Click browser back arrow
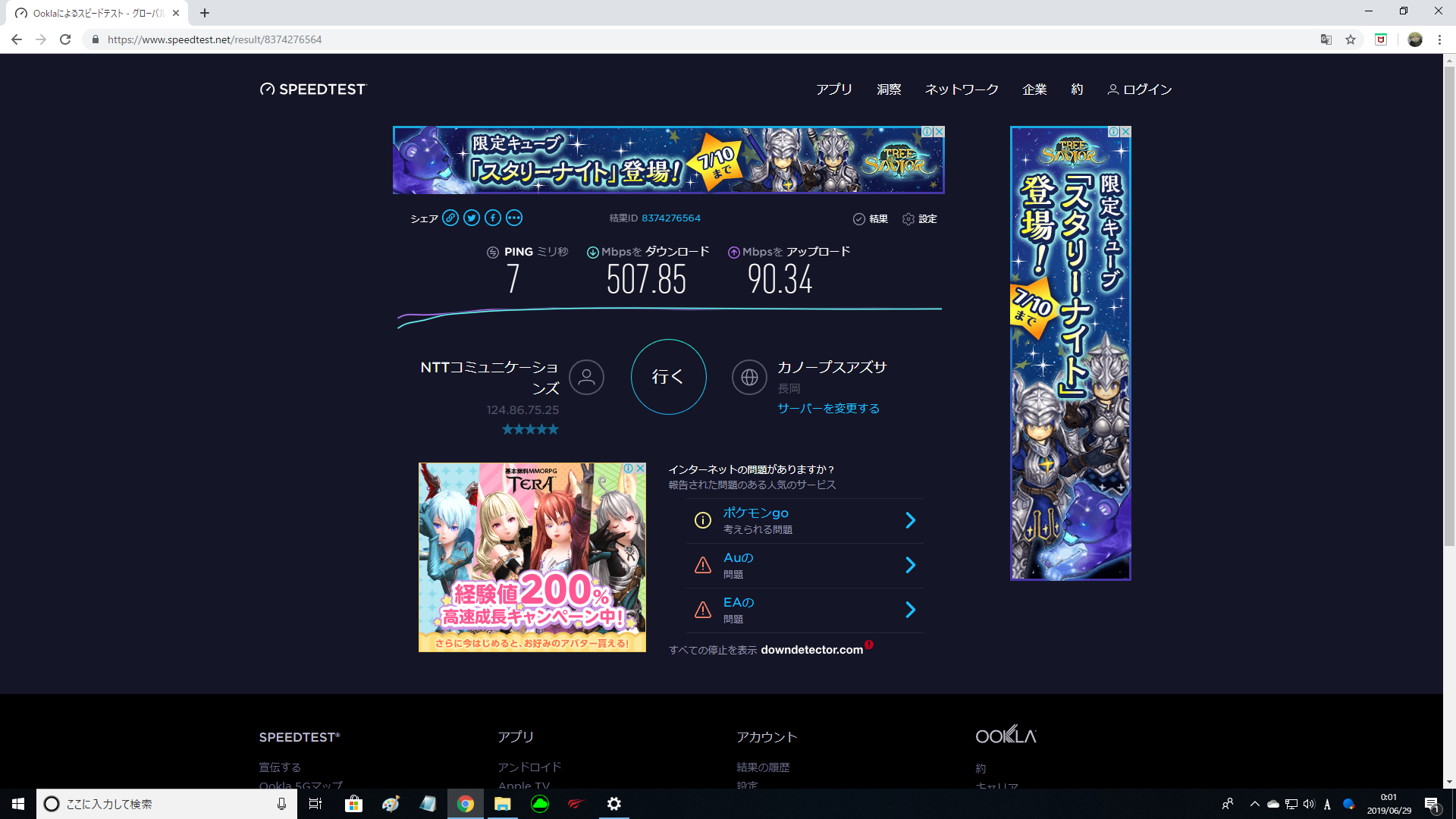The height and width of the screenshot is (819, 1456). click(x=17, y=39)
